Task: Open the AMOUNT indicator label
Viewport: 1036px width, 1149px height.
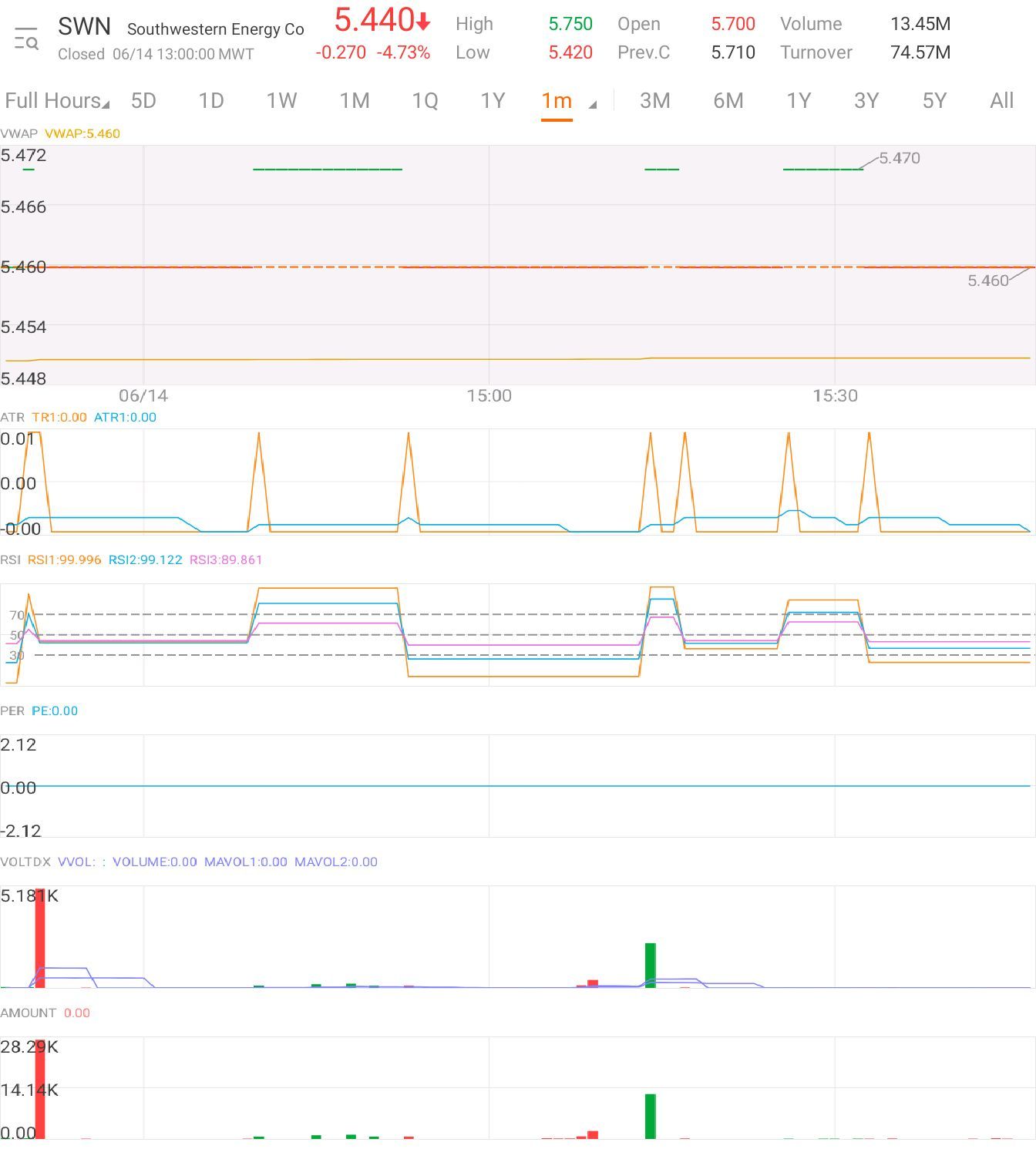Action: tap(29, 1013)
